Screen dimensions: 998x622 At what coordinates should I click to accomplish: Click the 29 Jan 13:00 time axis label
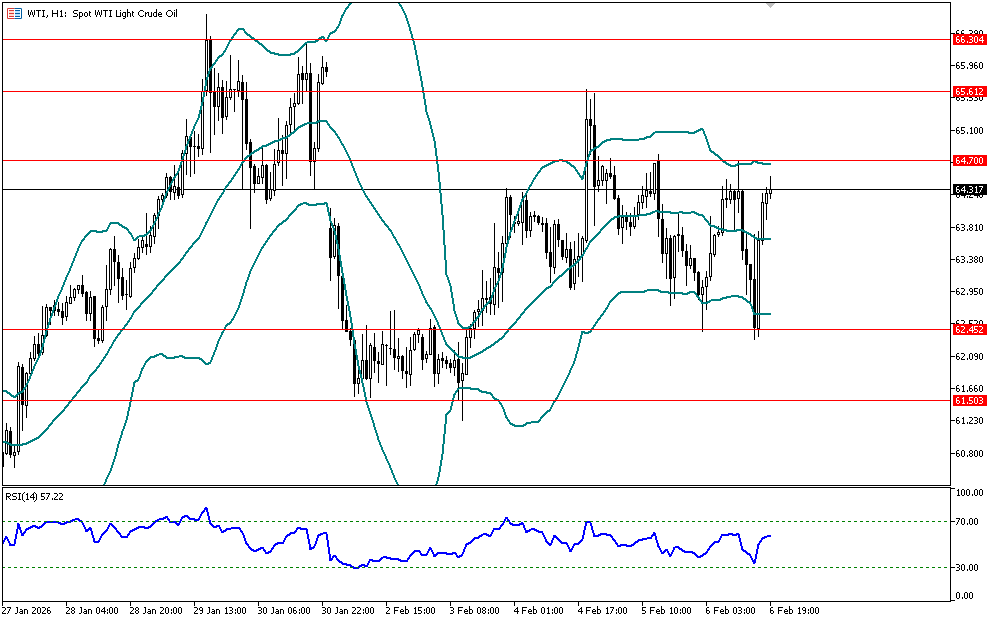(219, 609)
